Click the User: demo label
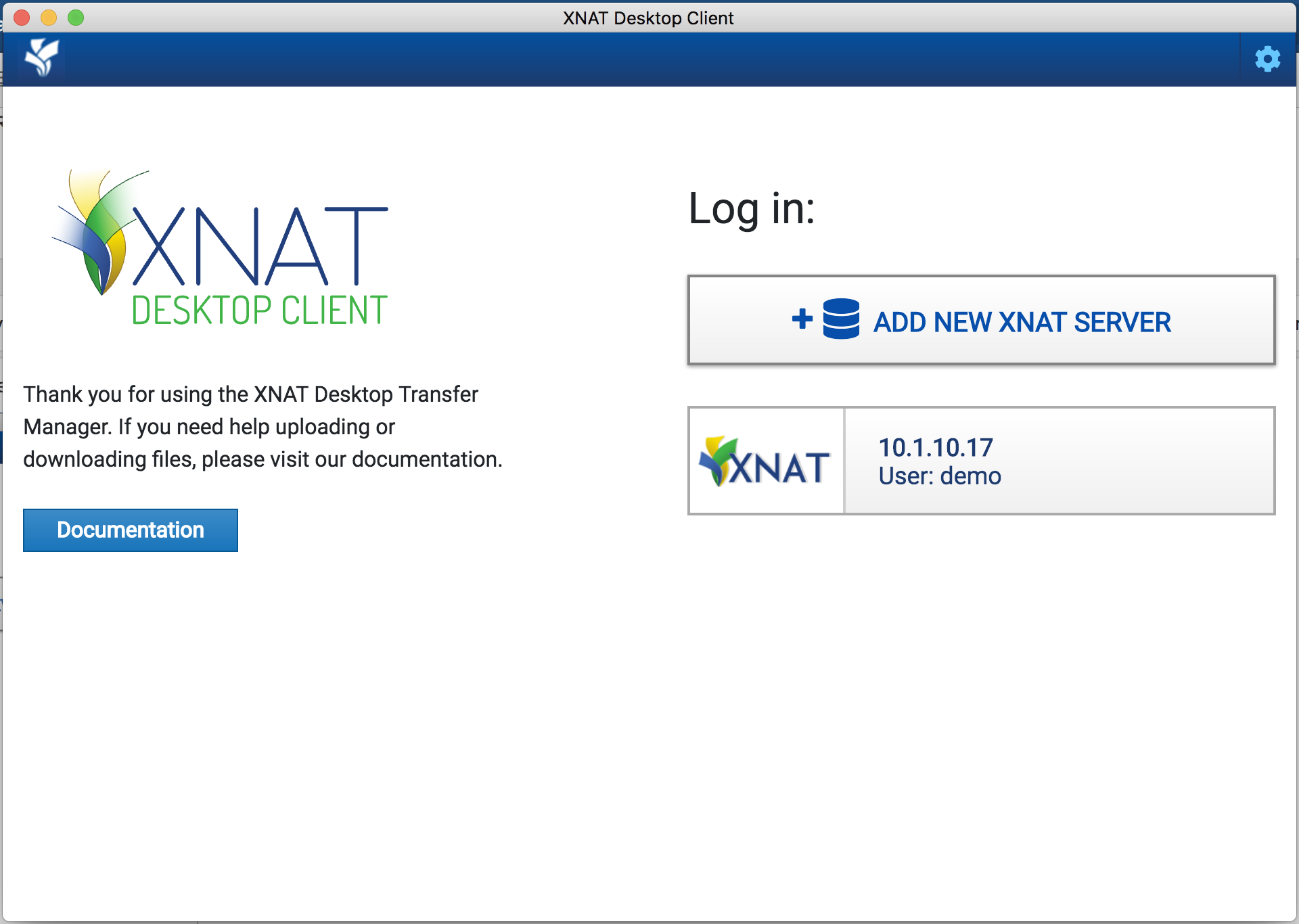Screen dimensions: 1299x924 (x=939, y=476)
